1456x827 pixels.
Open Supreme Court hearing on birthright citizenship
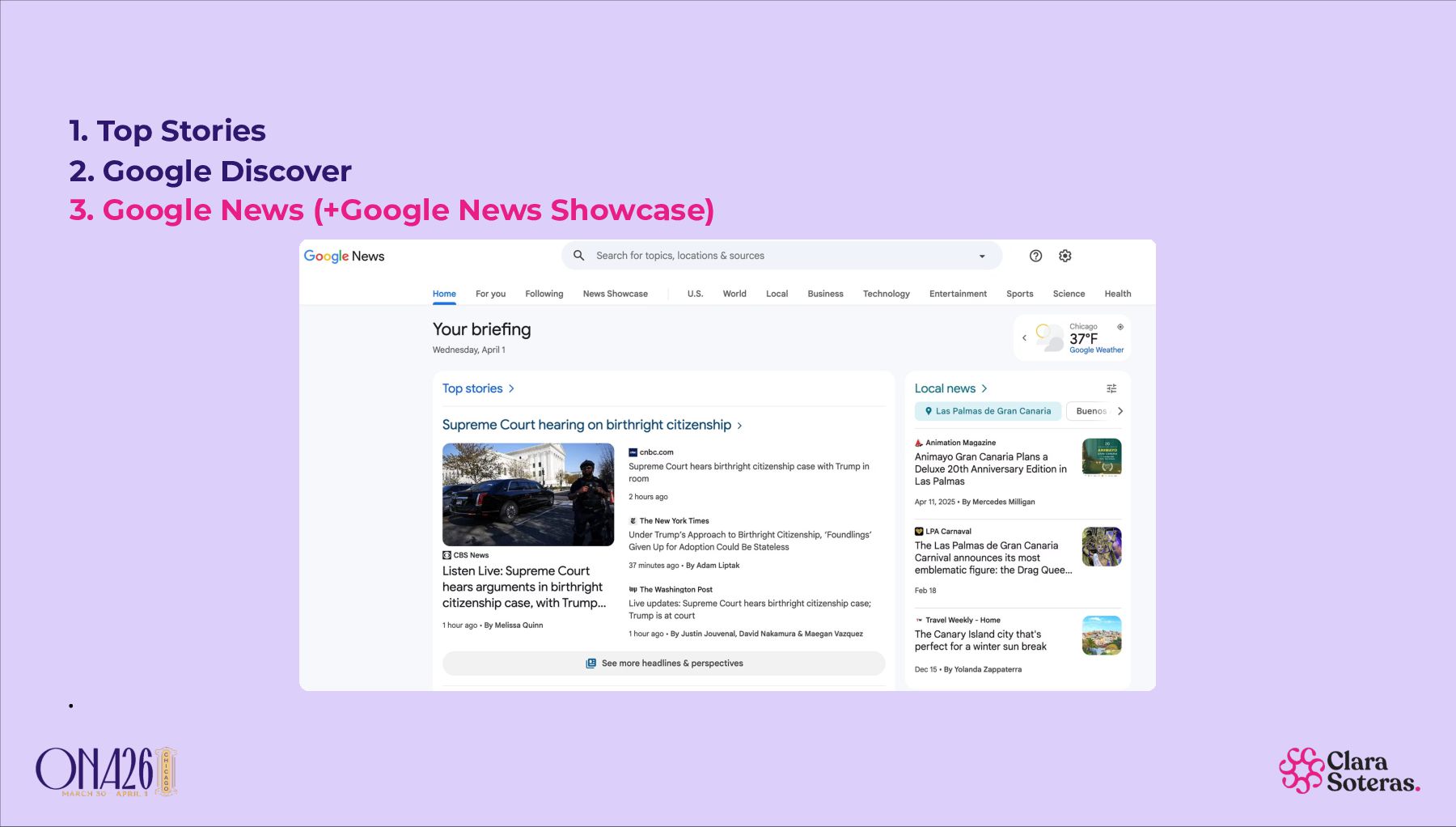click(x=586, y=425)
